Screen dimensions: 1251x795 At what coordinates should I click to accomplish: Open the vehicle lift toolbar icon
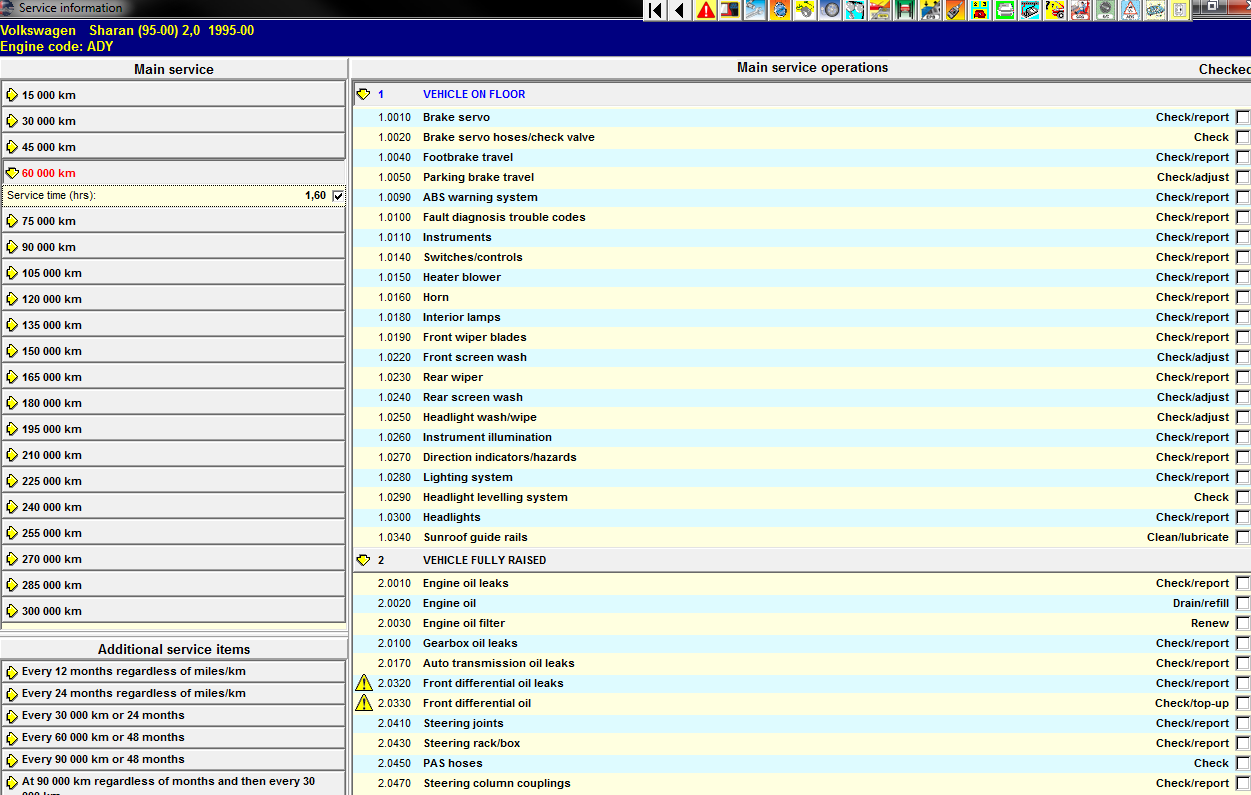(x=905, y=10)
